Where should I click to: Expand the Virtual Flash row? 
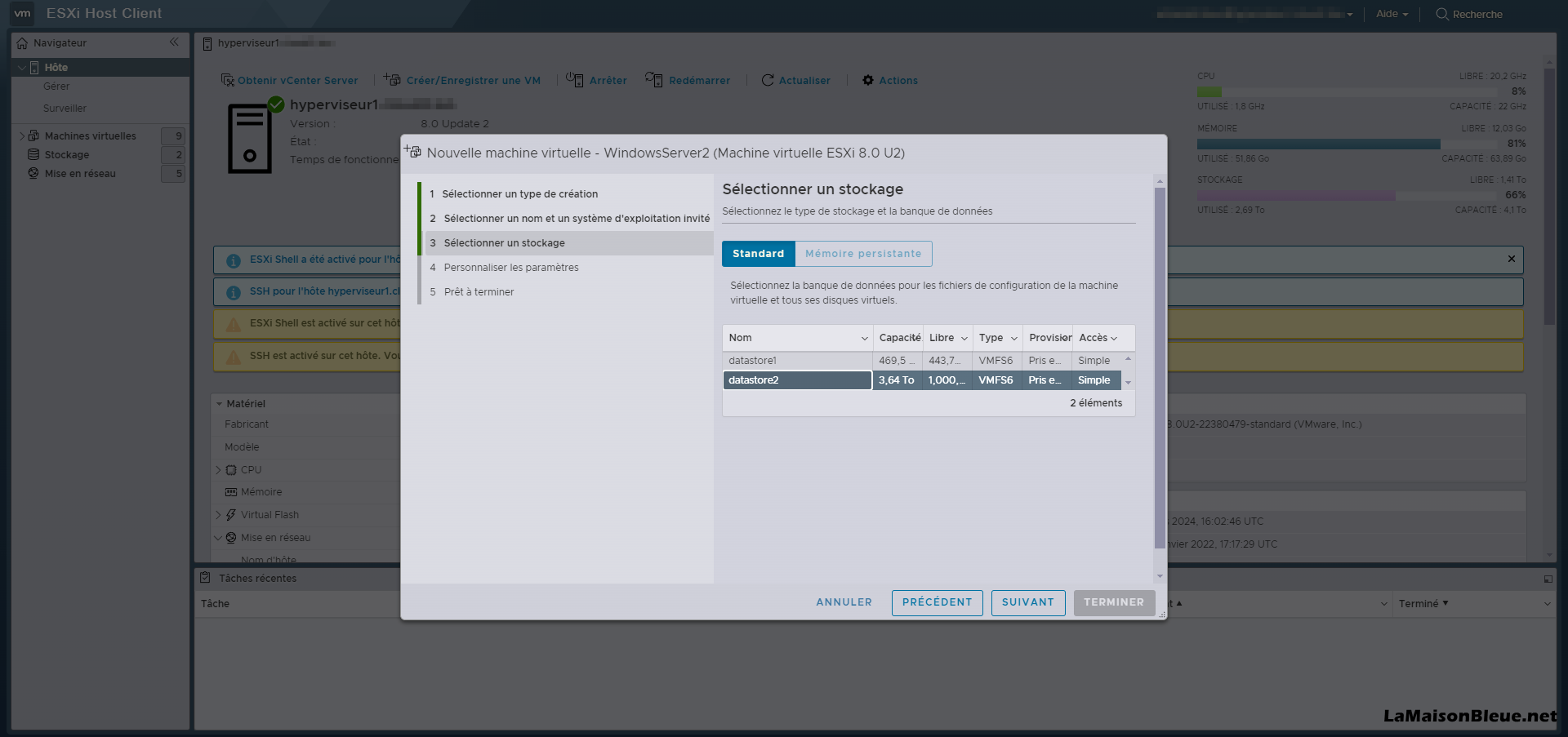click(x=218, y=515)
